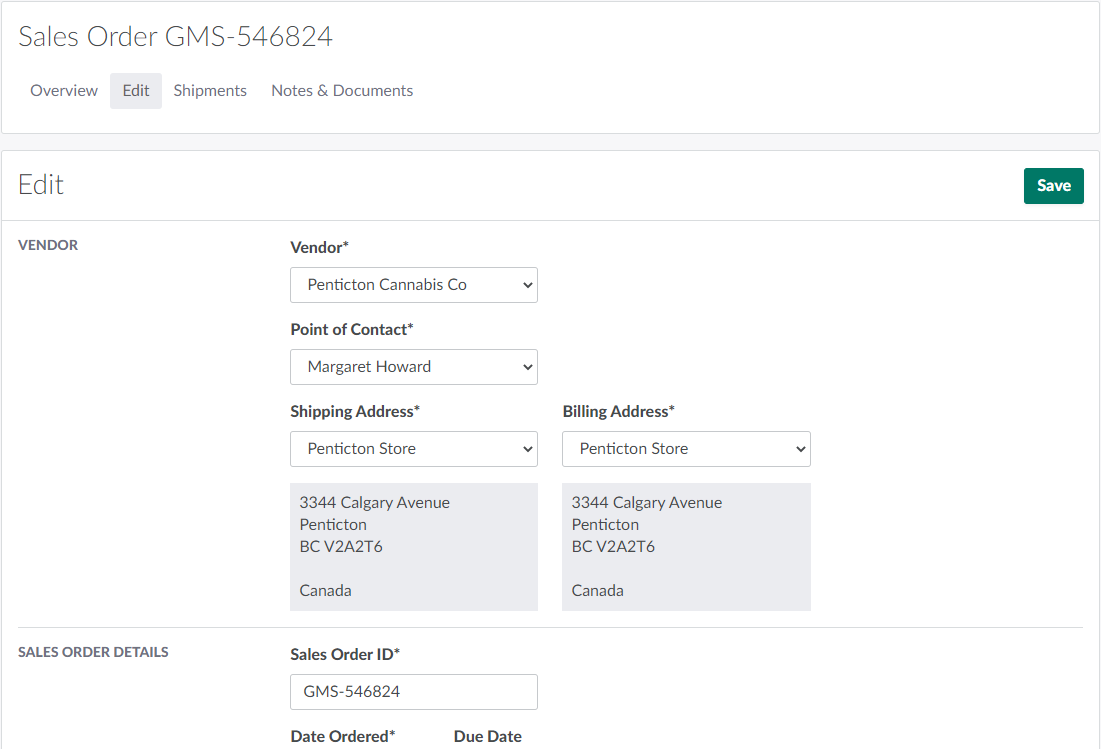The height and width of the screenshot is (749, 1101).
Task: Click the billing address details box
Action: 686,547
